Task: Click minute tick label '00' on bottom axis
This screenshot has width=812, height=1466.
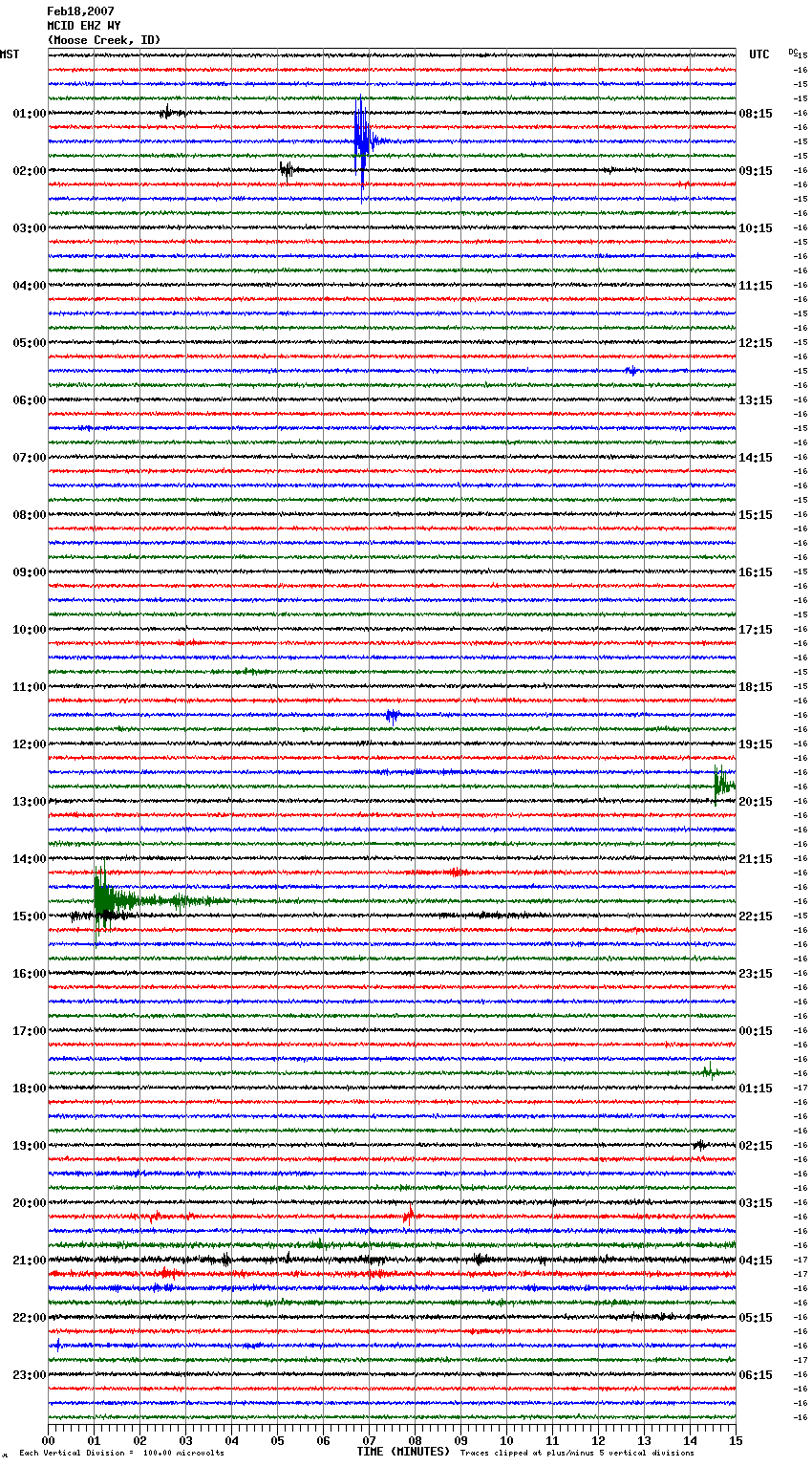Action: point(48,1440)
